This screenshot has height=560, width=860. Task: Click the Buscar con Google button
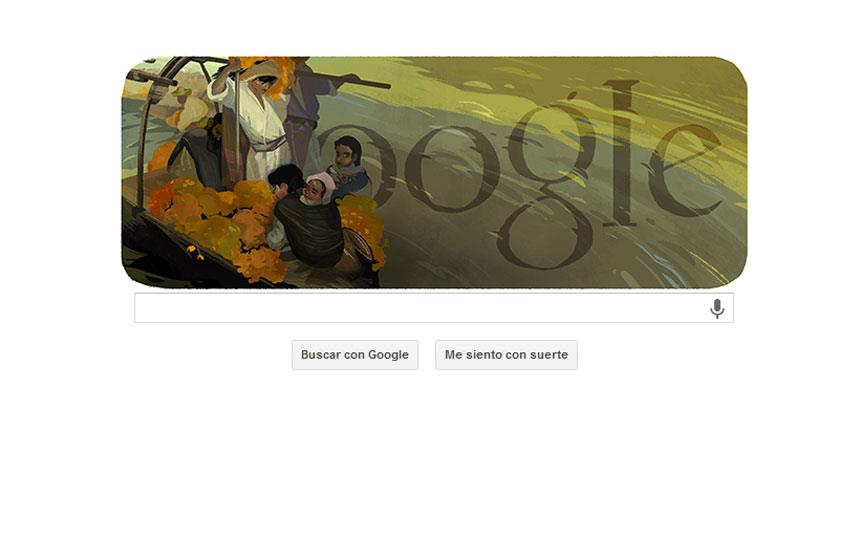[355, 355]
